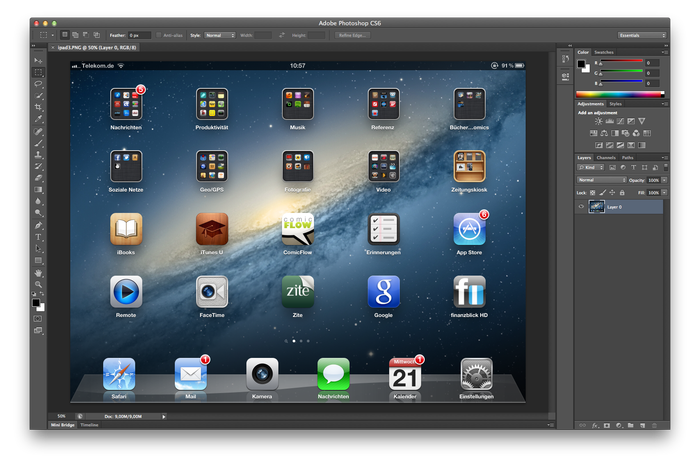Image resolution: width=700 pixels, height=469 pixels.
Task: Select the Lasso tool
Action: tap(39, 83)
